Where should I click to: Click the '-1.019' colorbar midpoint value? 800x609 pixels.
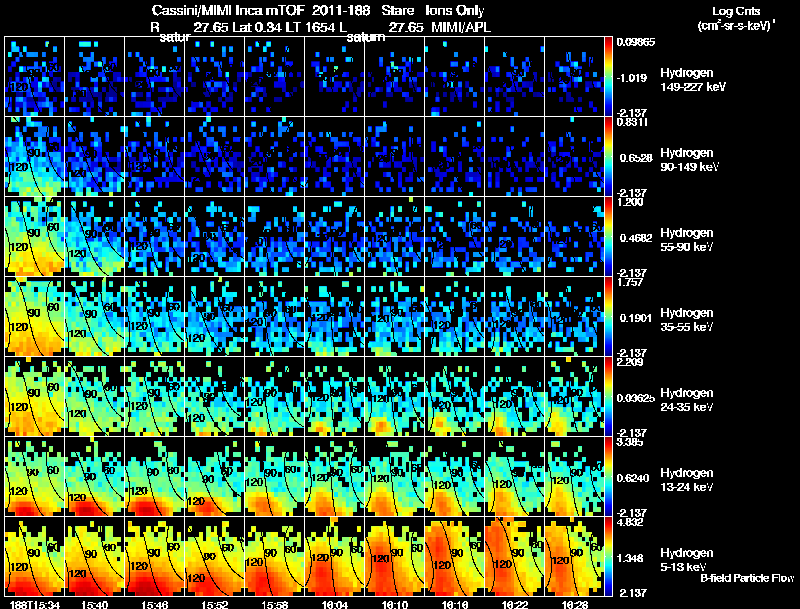[632, 78]
